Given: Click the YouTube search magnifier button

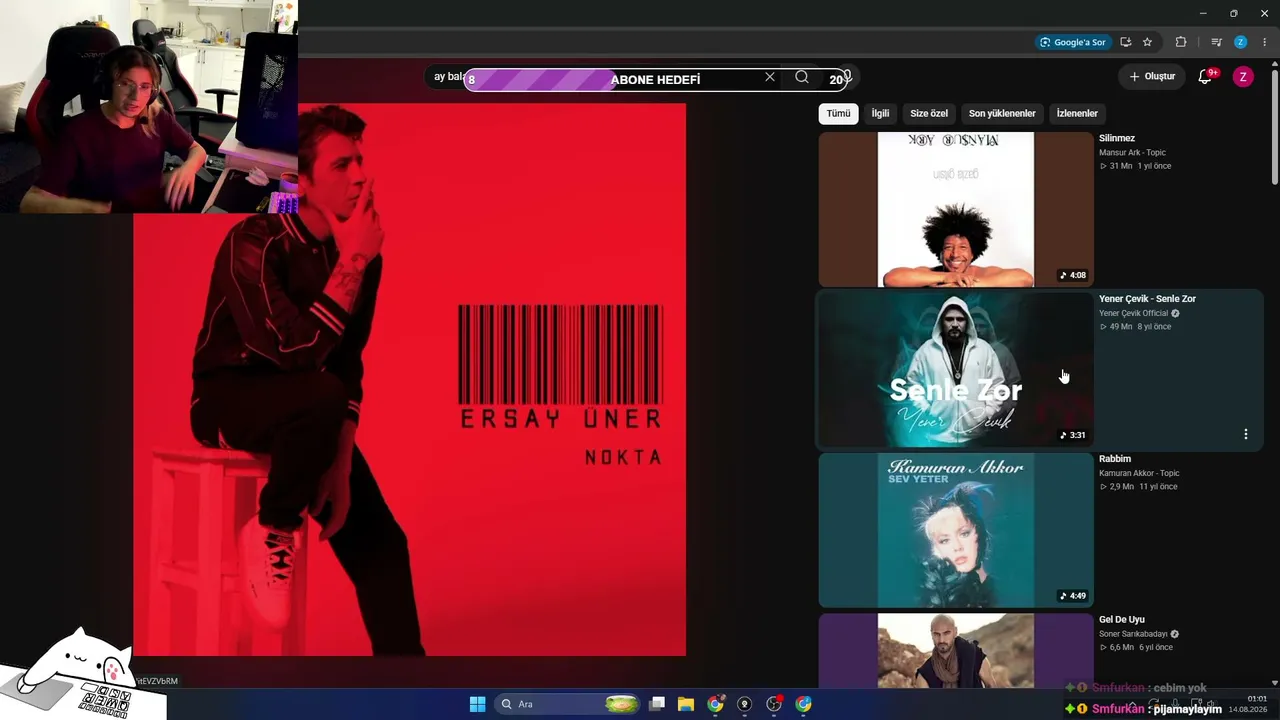Looking at the screenshot, I should click(x=802, y=77).
